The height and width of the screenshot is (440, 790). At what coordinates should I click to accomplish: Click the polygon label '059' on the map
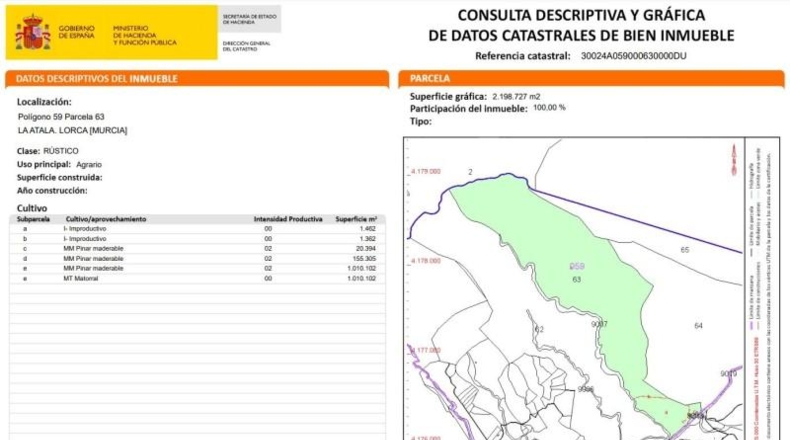[577, 267]
